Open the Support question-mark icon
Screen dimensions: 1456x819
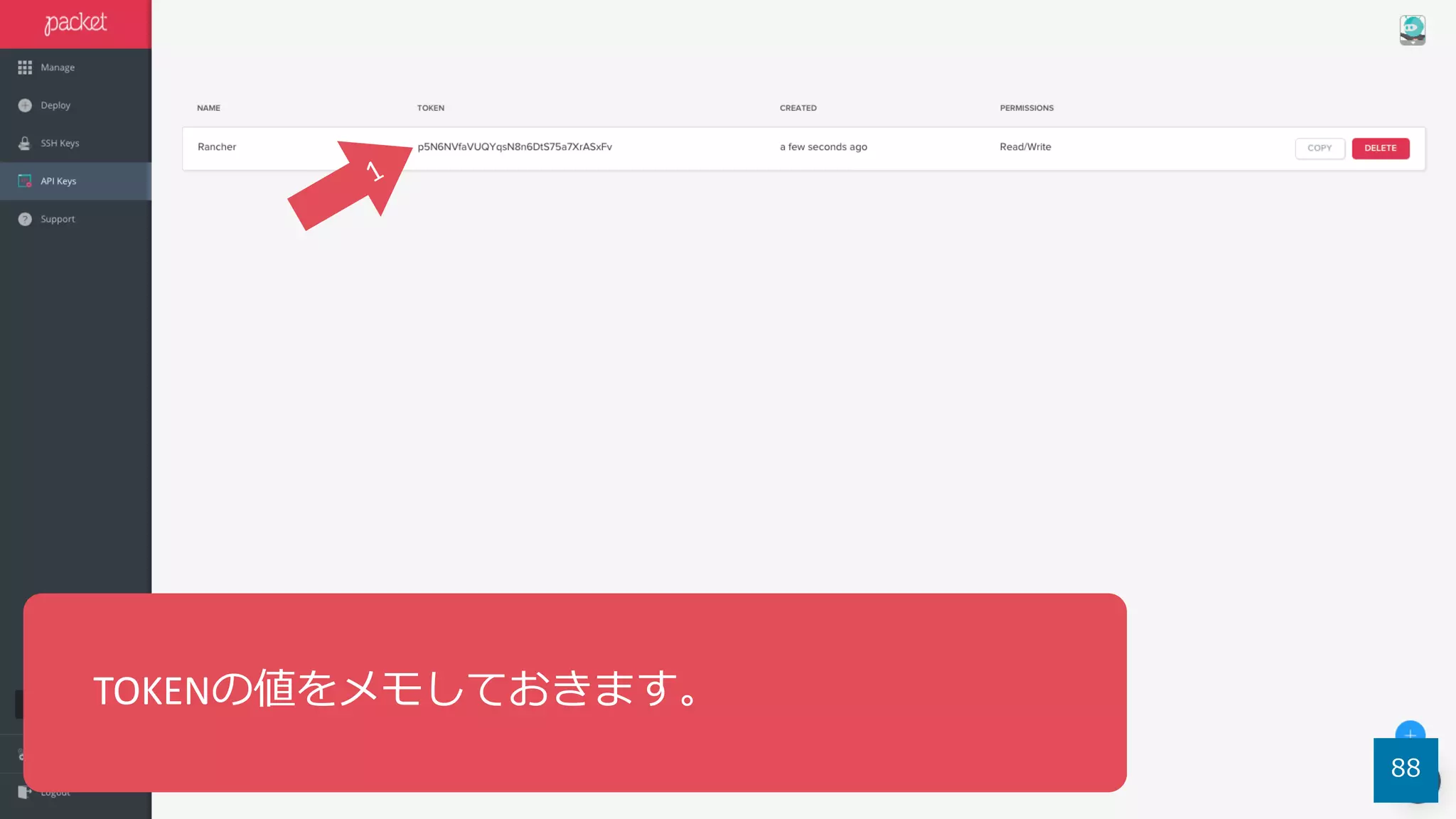(x=25, y=219)
